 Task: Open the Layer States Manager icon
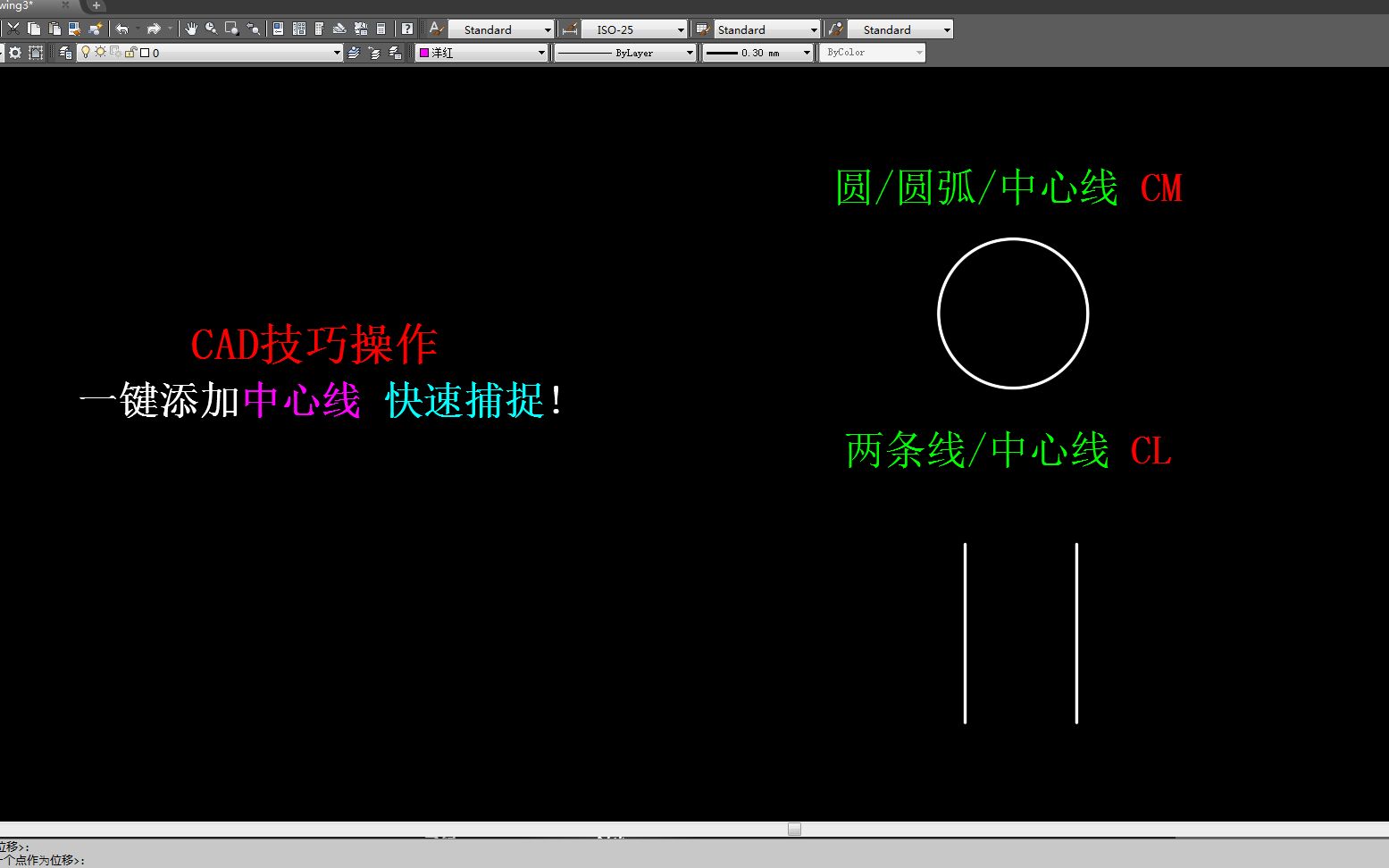[395, 53]
